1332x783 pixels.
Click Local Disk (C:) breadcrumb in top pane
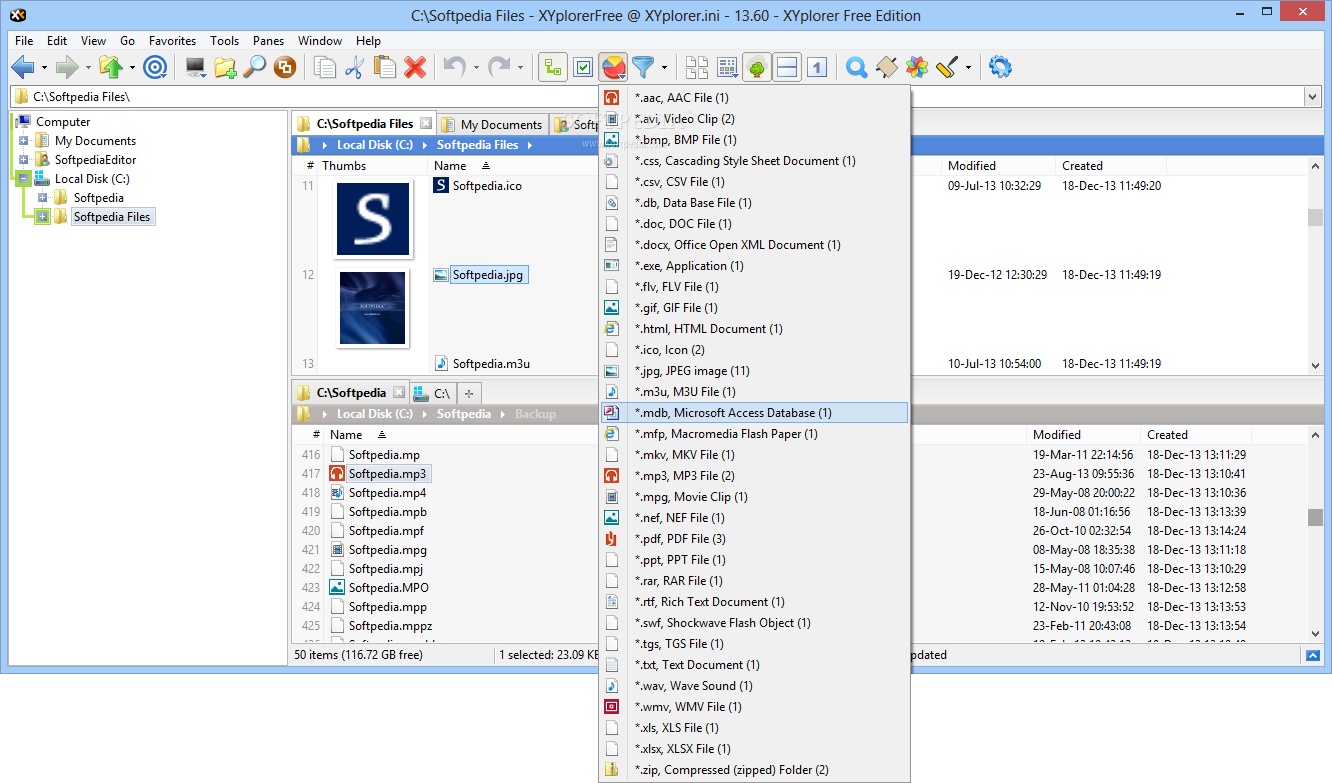pos(375,145)
